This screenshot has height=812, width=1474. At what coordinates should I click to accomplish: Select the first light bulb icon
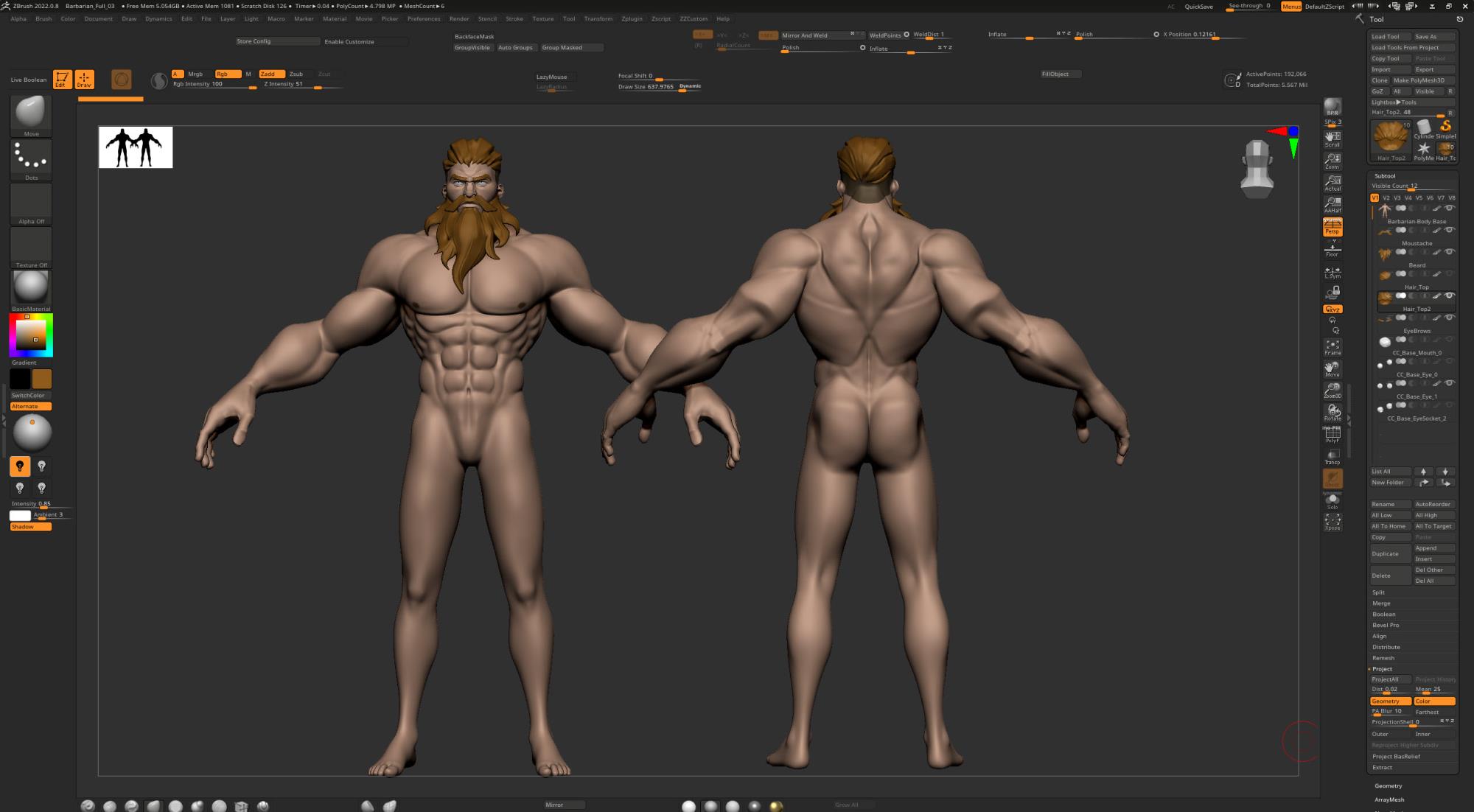point(20,466)
